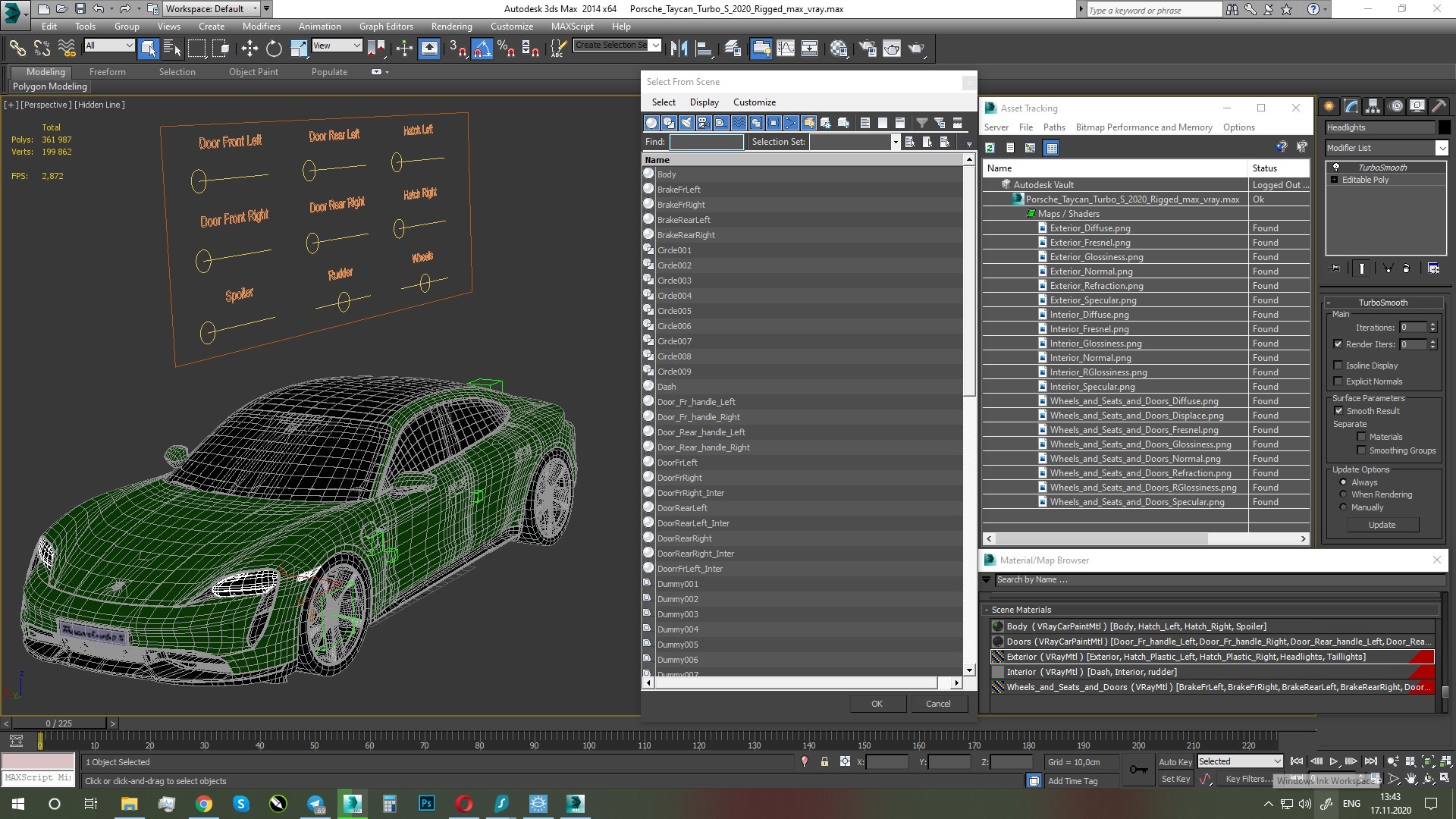Viewport: 1456px width, 819px height.
Task: Open key mode Selected dropdown
Action: 1239,761
